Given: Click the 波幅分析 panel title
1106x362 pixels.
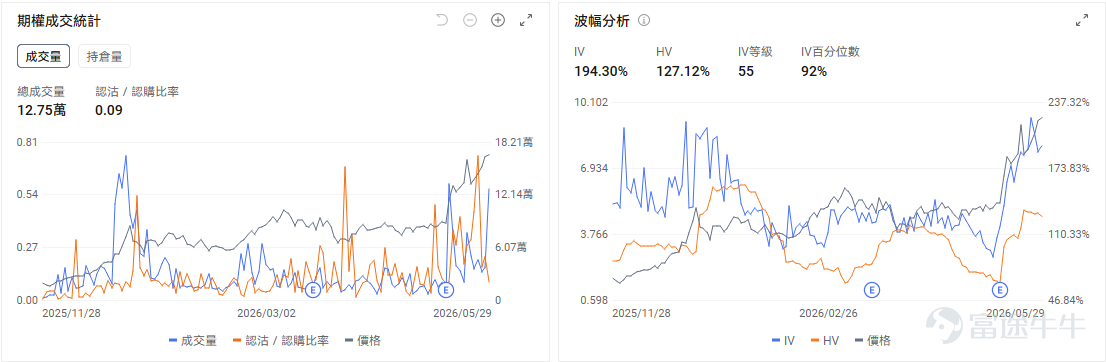Looking at the screenshot, I should click(602, 21).
